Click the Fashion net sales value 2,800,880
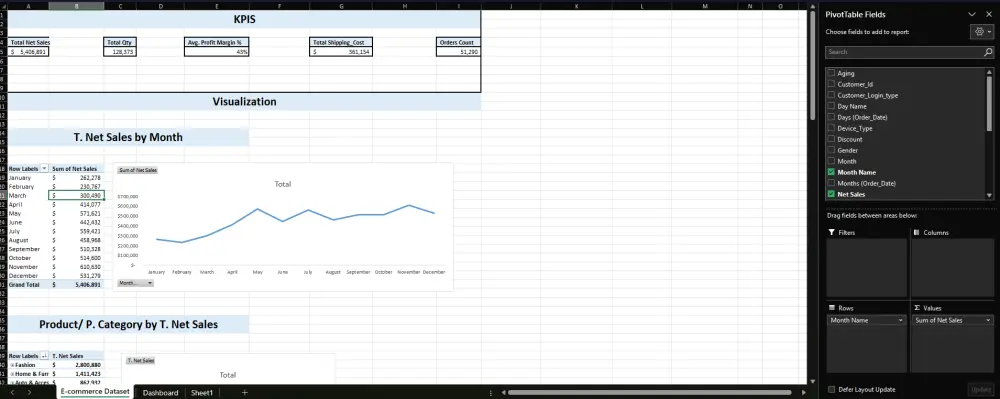 [77, 365]
